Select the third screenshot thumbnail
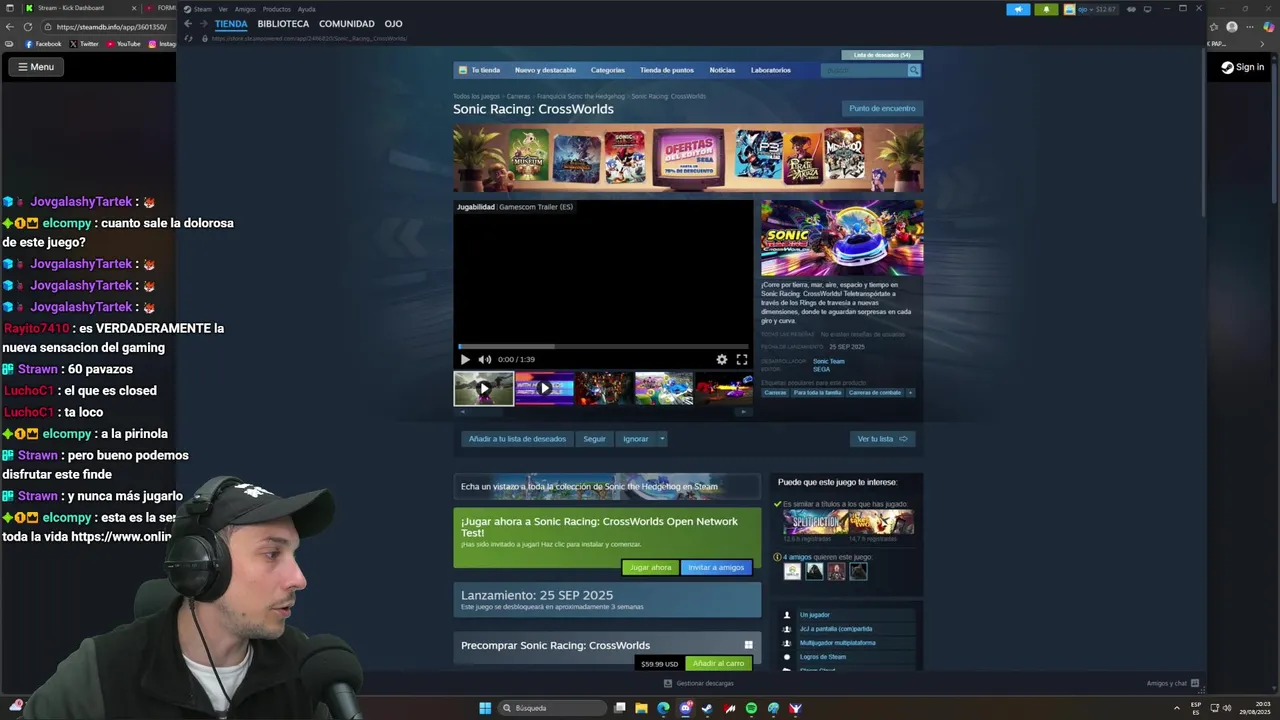The image size is (1280, 720). (604, 388)
